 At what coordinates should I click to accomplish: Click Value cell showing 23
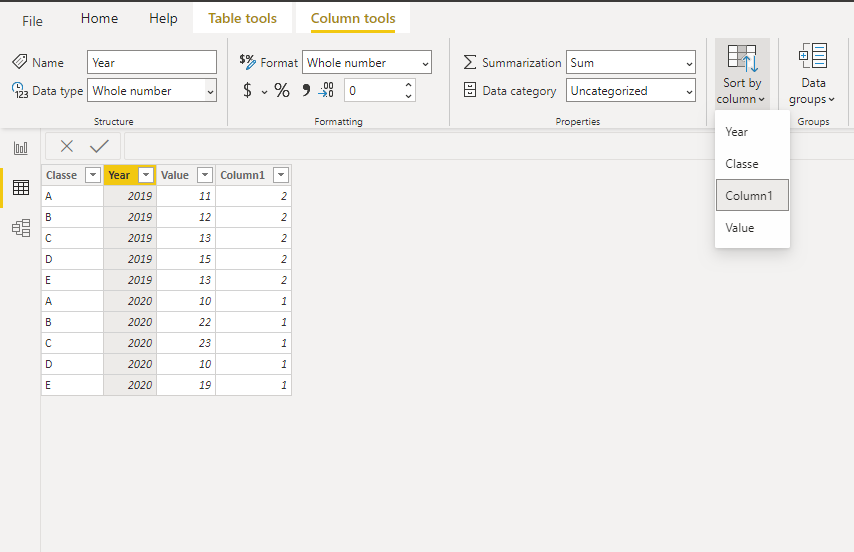pyautogui.click(x=186, y=343)
